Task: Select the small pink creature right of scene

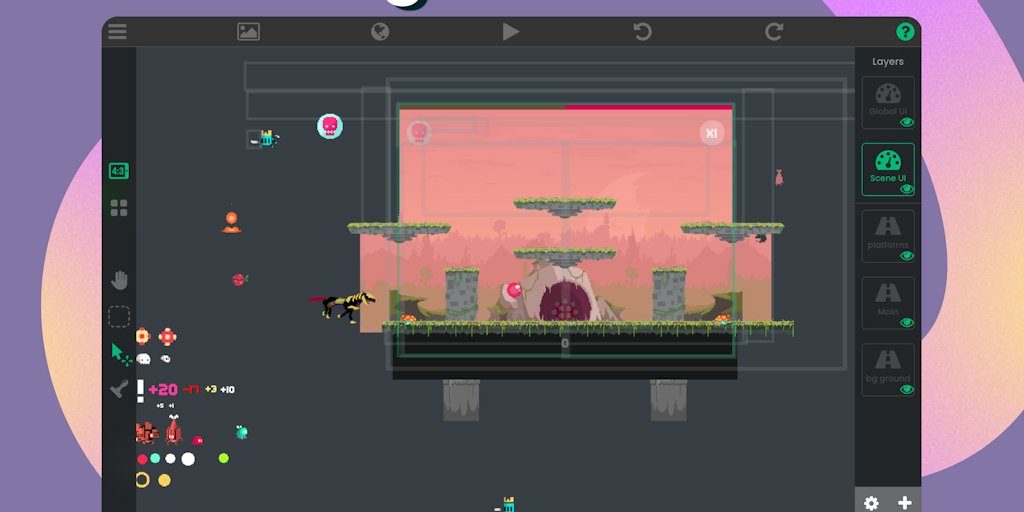Action: click(x=778, y=177)
